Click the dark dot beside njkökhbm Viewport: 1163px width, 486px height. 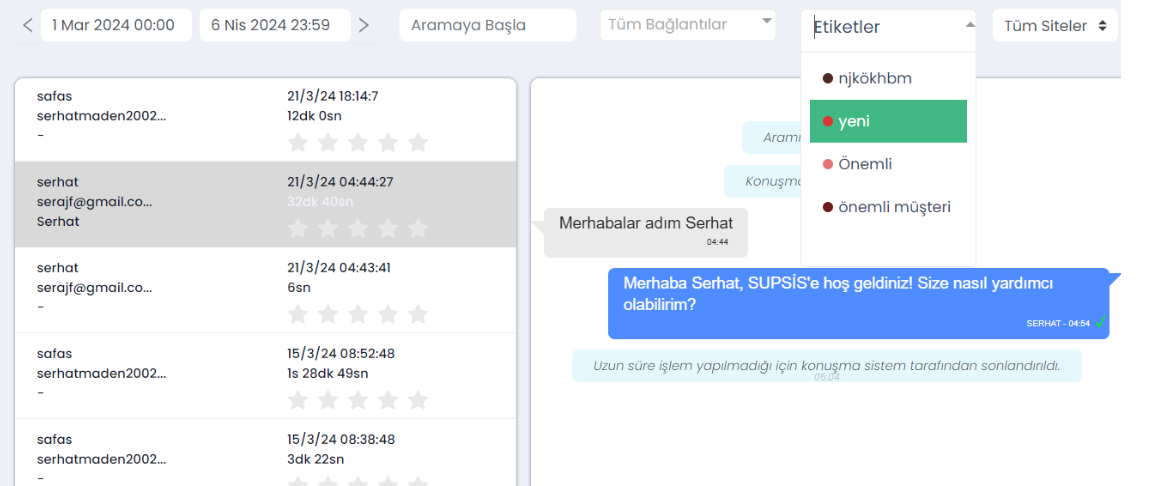pos(828,79)
